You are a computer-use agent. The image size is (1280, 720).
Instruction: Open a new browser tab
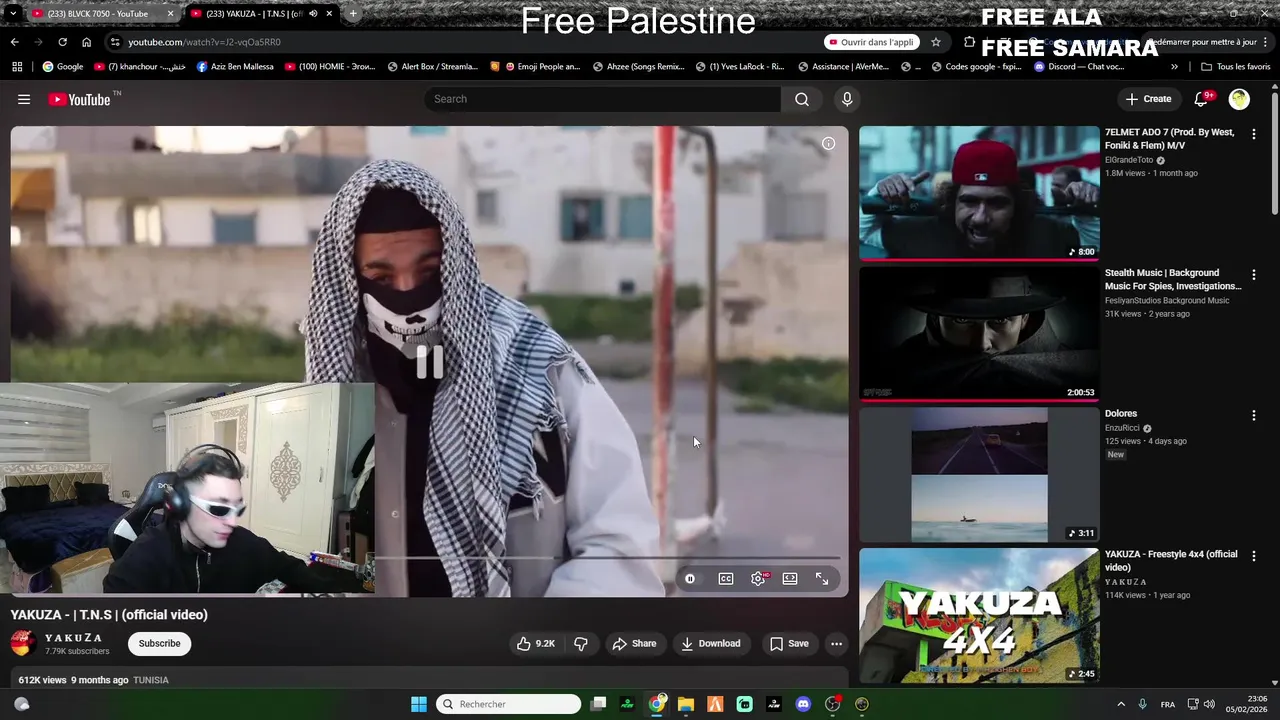pyautogui.click(x=352, y=14)
